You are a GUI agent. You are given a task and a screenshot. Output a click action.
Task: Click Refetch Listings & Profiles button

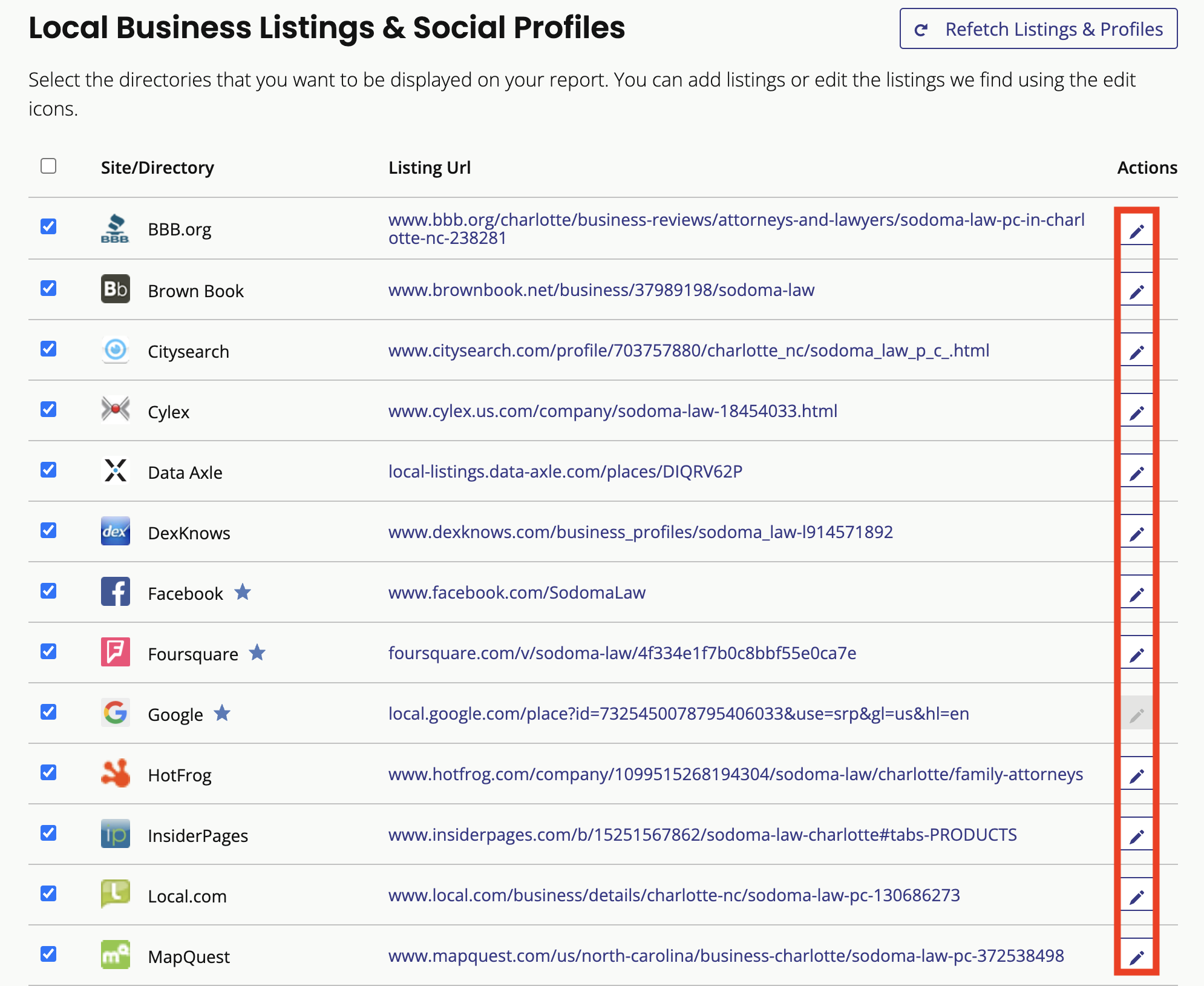[1037, 28]
